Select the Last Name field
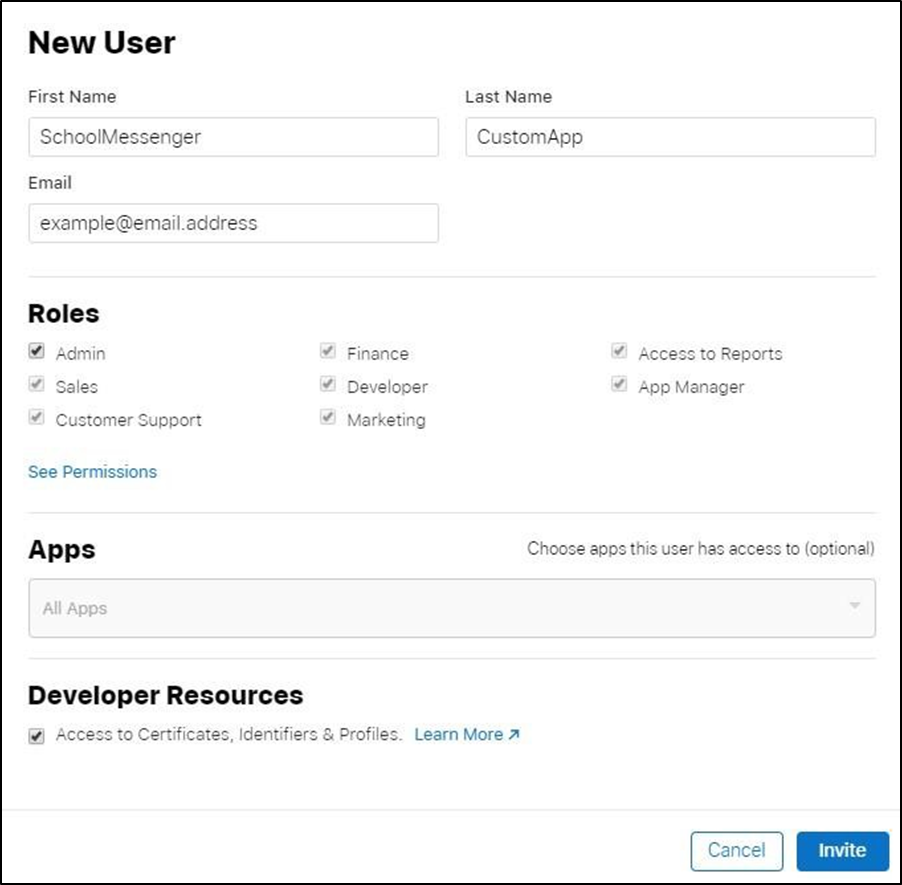Image resolution: width=902 pixels, height=885 pixels. 670,137
